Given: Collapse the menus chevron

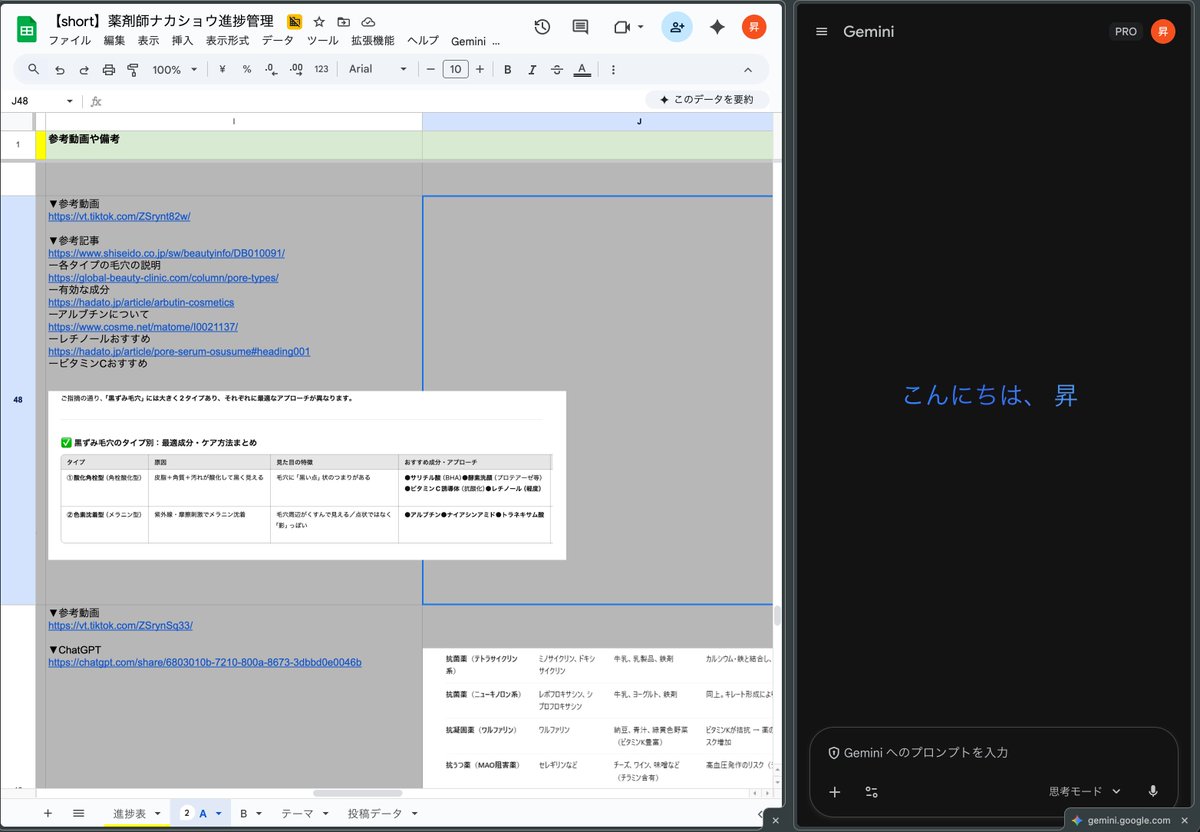Looking at the screenshot, I should coord(748,69).
